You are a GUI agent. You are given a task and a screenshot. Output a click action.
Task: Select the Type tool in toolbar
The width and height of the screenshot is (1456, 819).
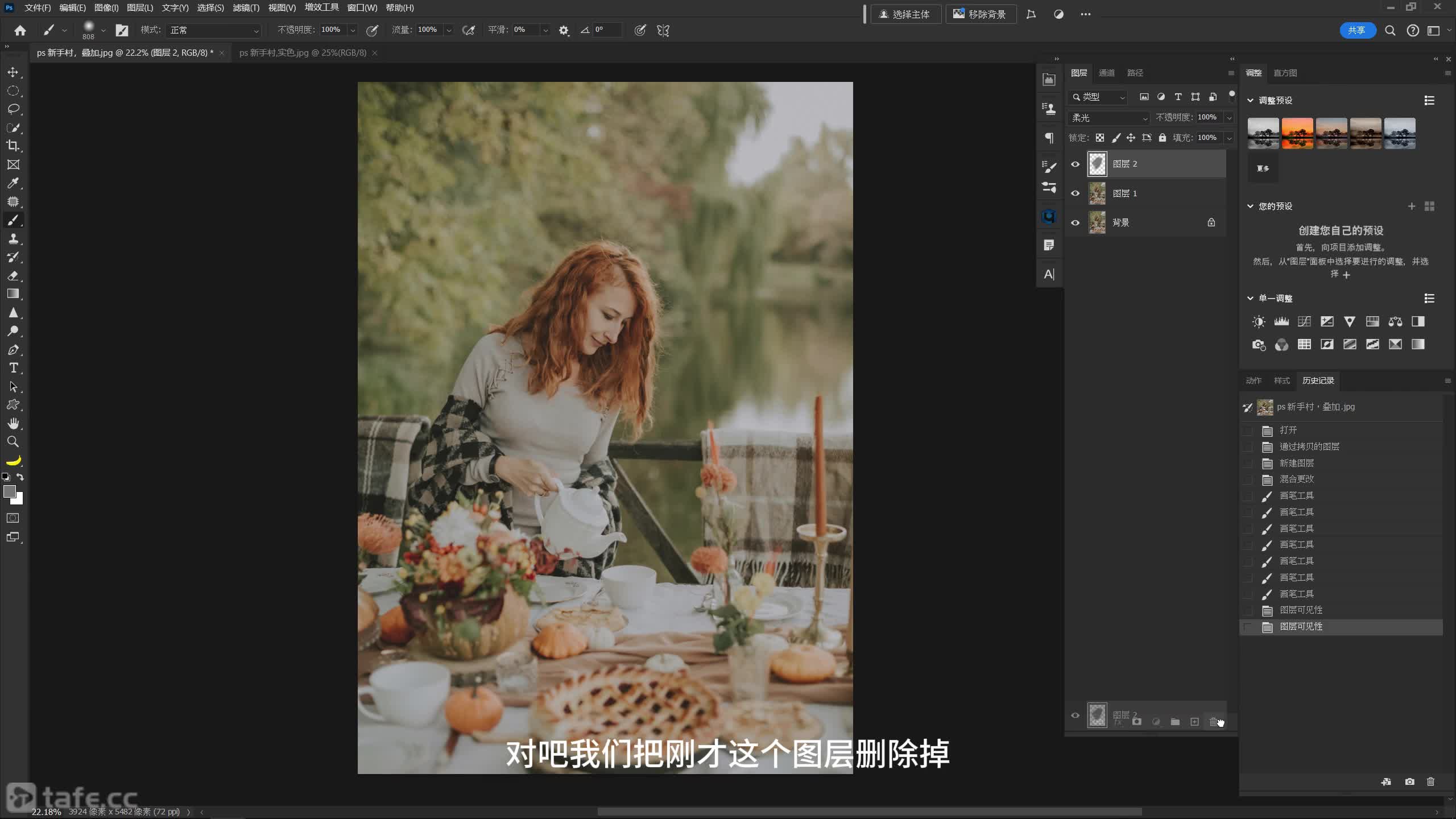13,368
